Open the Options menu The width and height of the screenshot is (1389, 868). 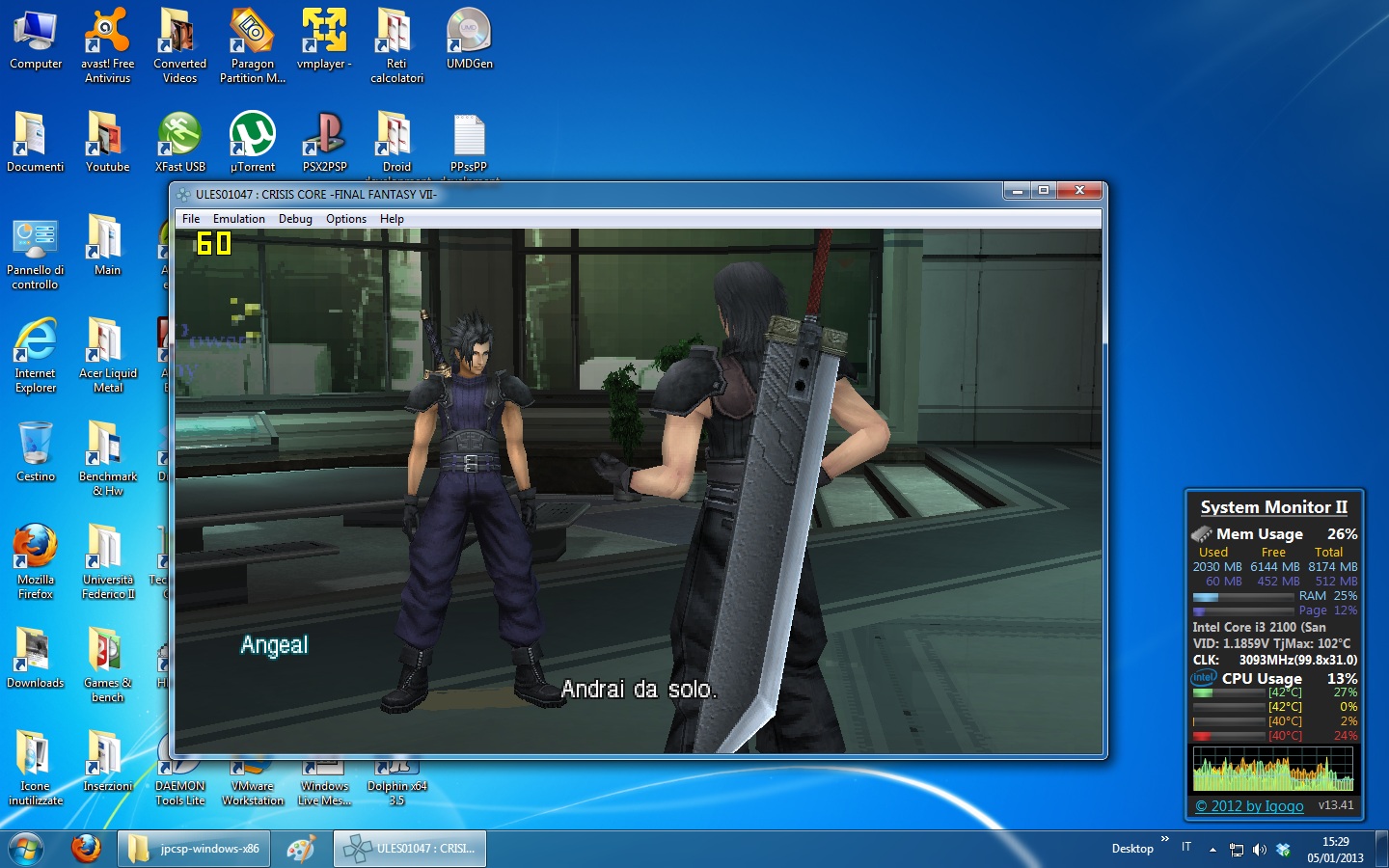pos(345,219)
